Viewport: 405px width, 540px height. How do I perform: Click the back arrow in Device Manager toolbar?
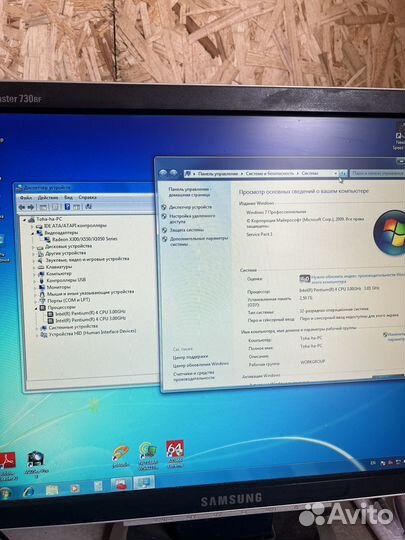coord(22,207)
